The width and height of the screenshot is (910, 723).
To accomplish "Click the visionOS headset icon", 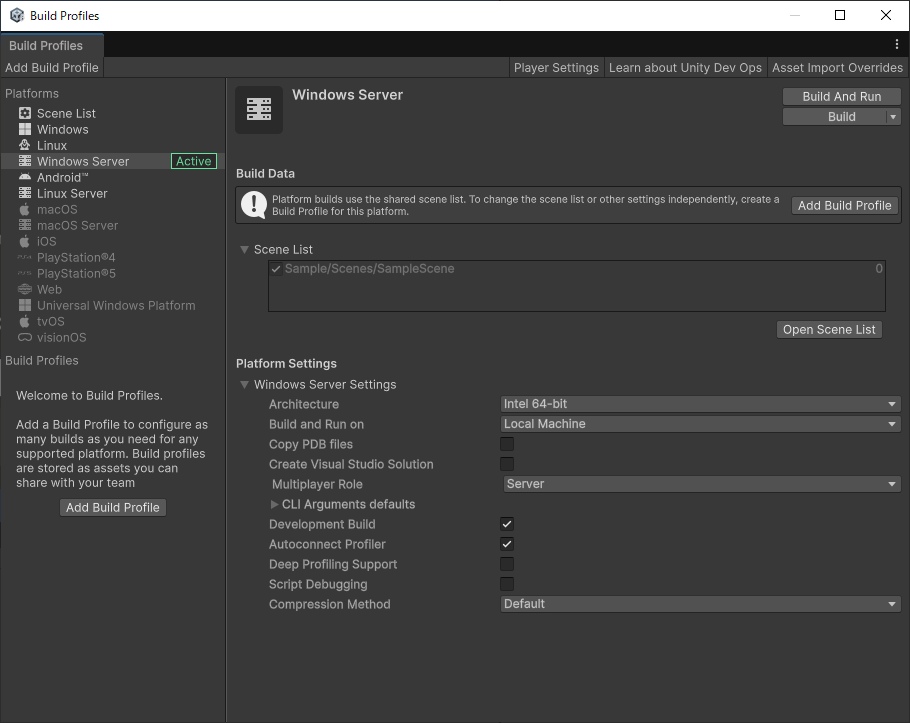I will (x=25, y=337).
